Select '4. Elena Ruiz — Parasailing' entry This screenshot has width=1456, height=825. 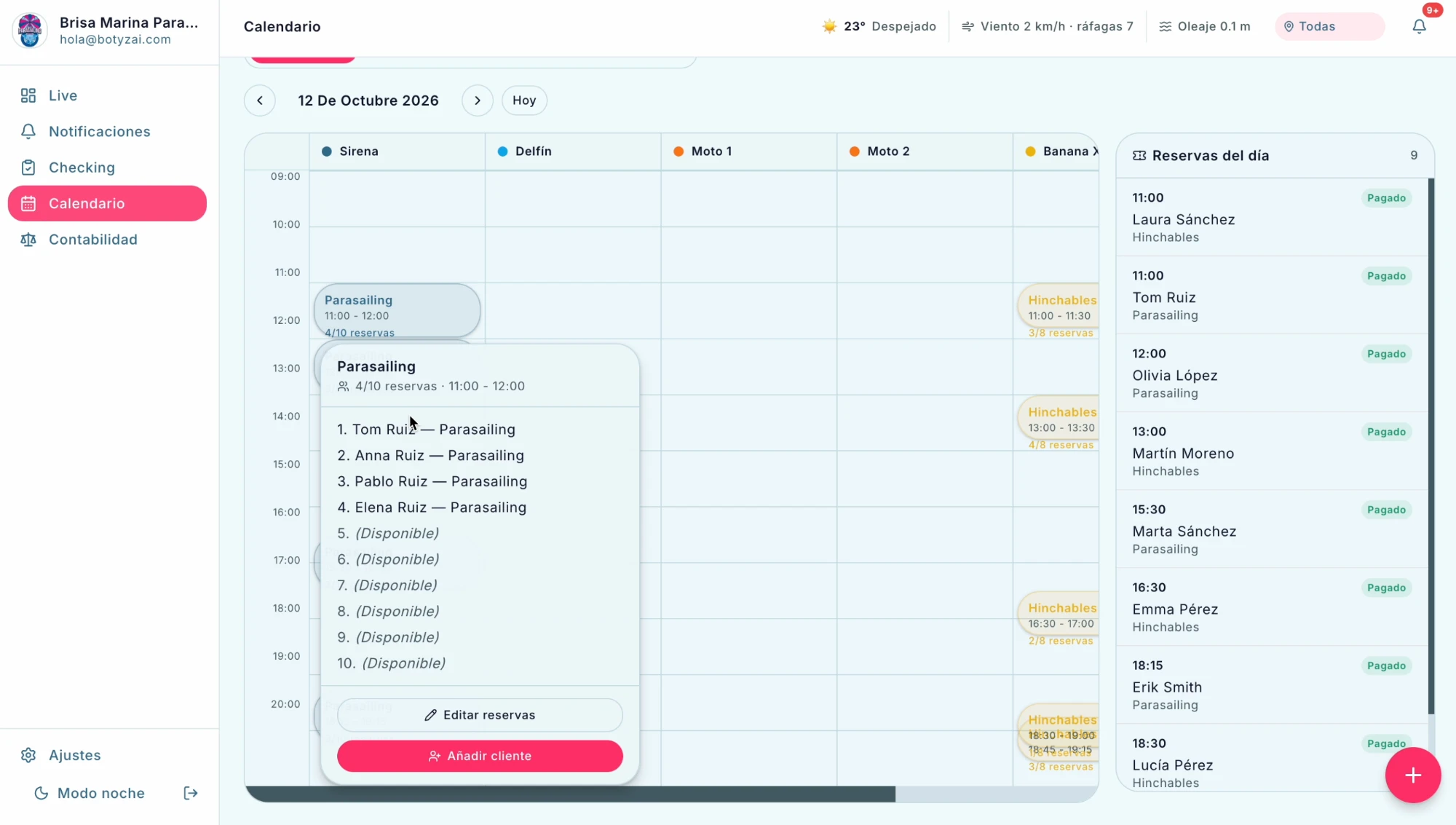(432, 508)
